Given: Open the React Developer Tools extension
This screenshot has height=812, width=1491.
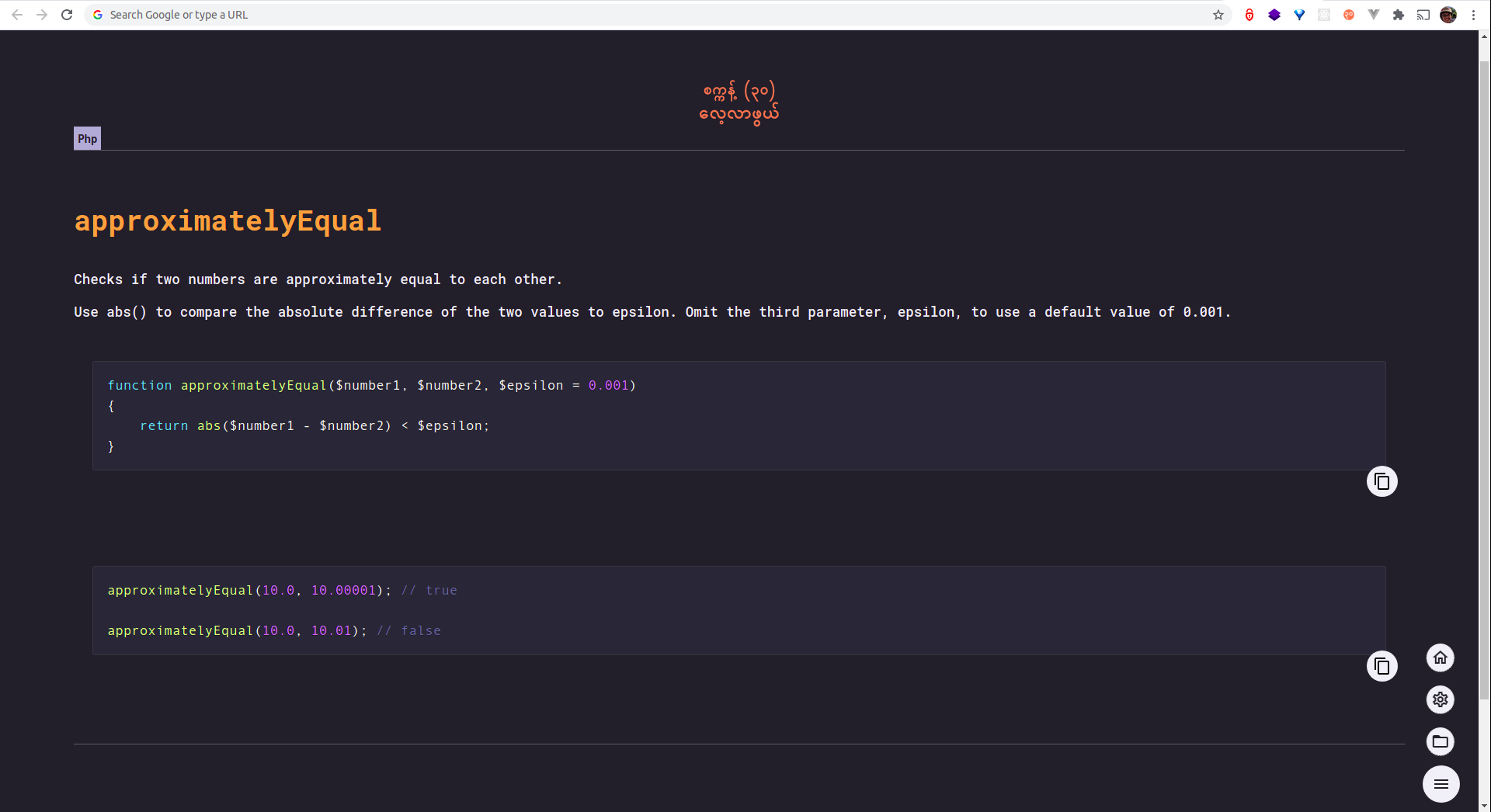Looking at the screenshot, I should pyautogui.click(x=1324, y=15).
